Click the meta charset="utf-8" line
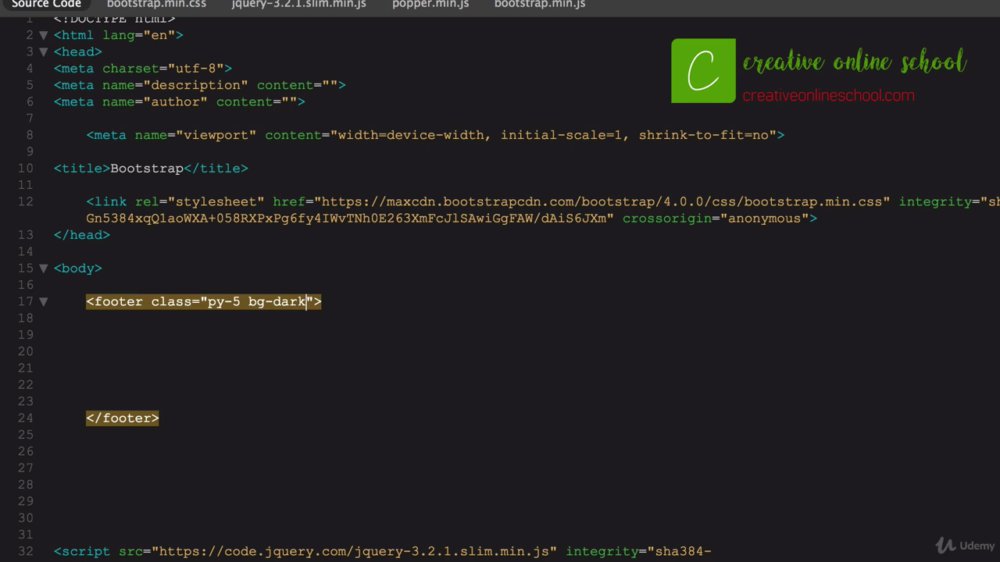This screenshot has width=1000, height=562. [143, 68]
